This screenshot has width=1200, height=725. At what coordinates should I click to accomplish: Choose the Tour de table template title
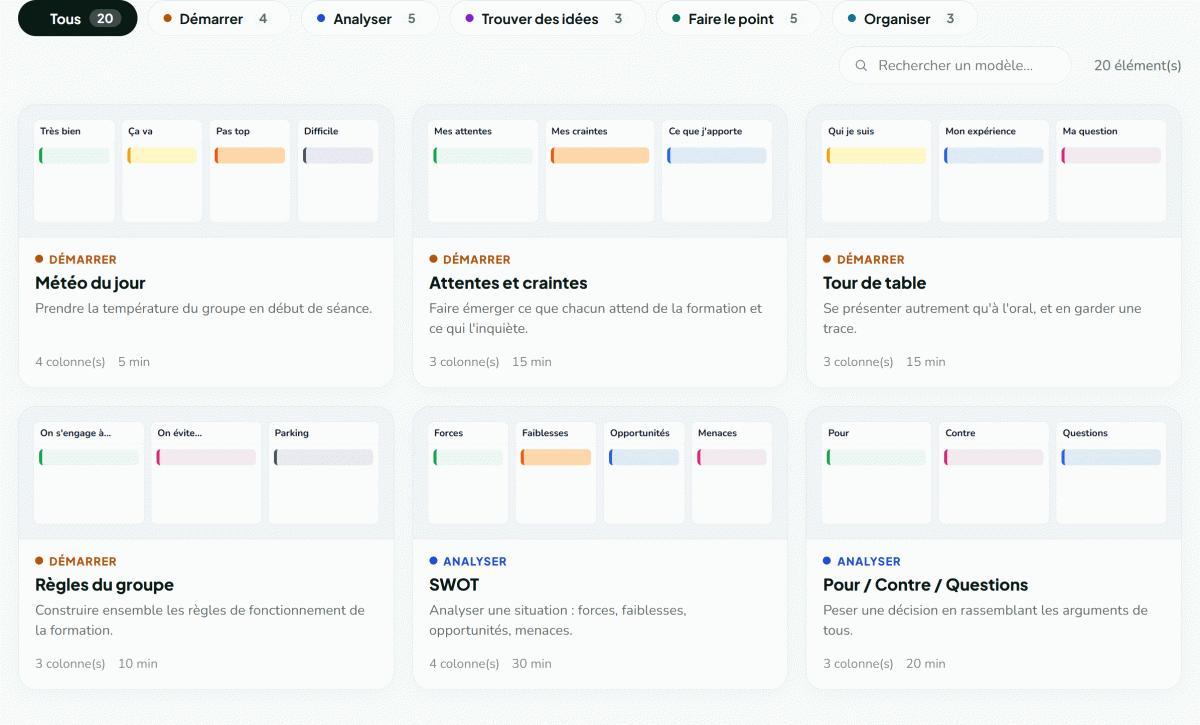click(874, 283)
